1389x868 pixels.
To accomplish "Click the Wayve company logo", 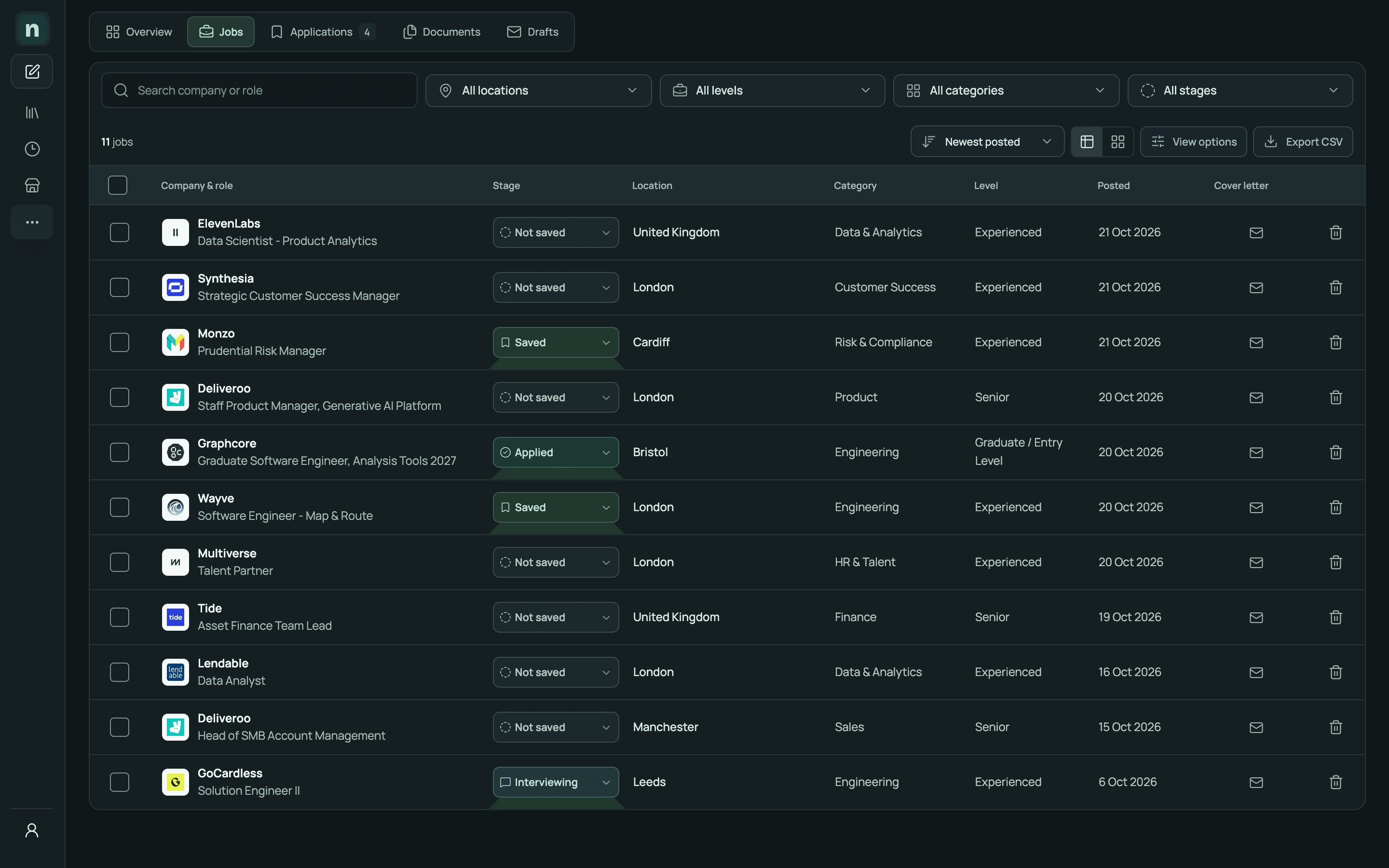I will (x=176, y=507).
